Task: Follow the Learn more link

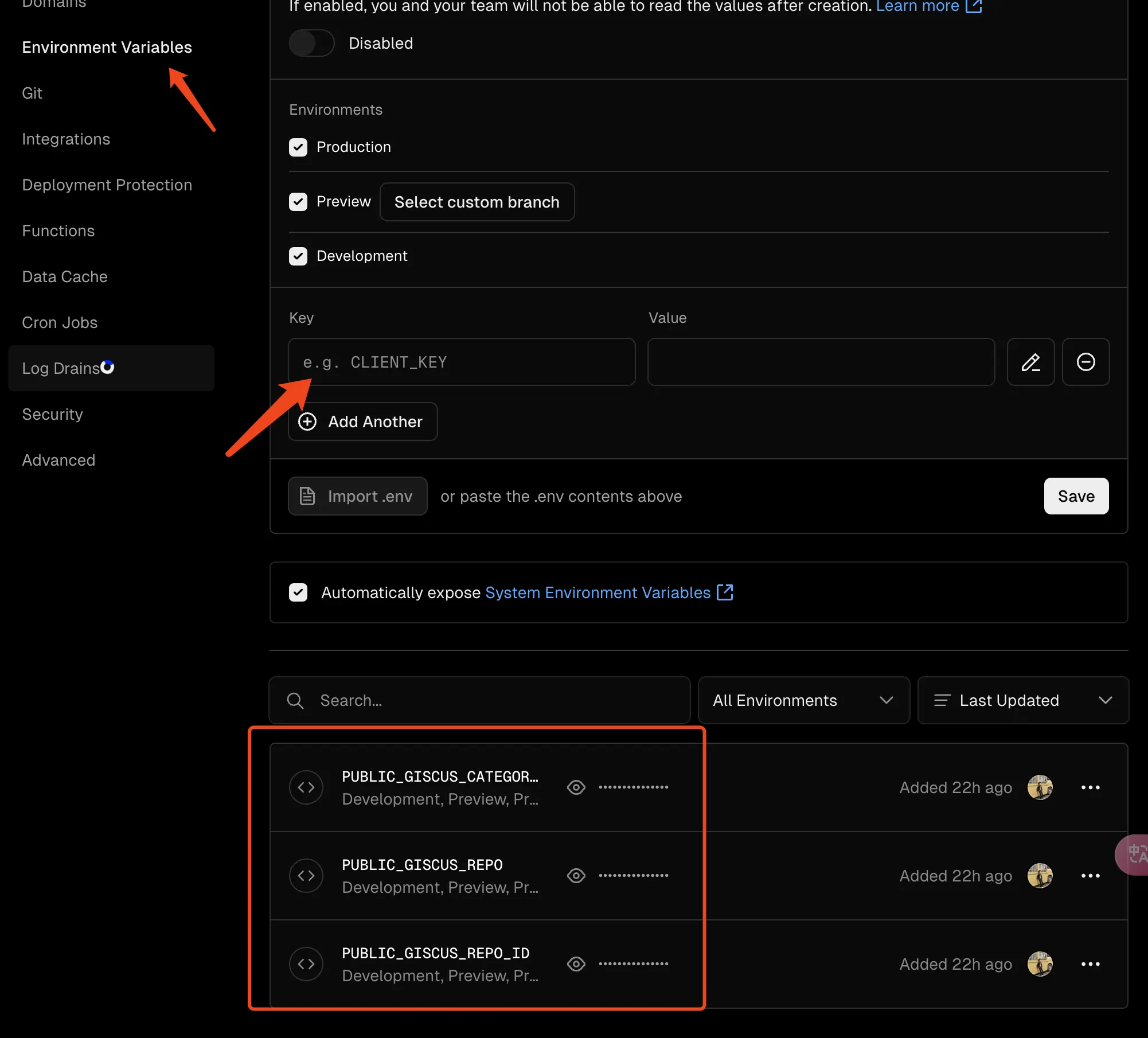Action: [929, 6]
